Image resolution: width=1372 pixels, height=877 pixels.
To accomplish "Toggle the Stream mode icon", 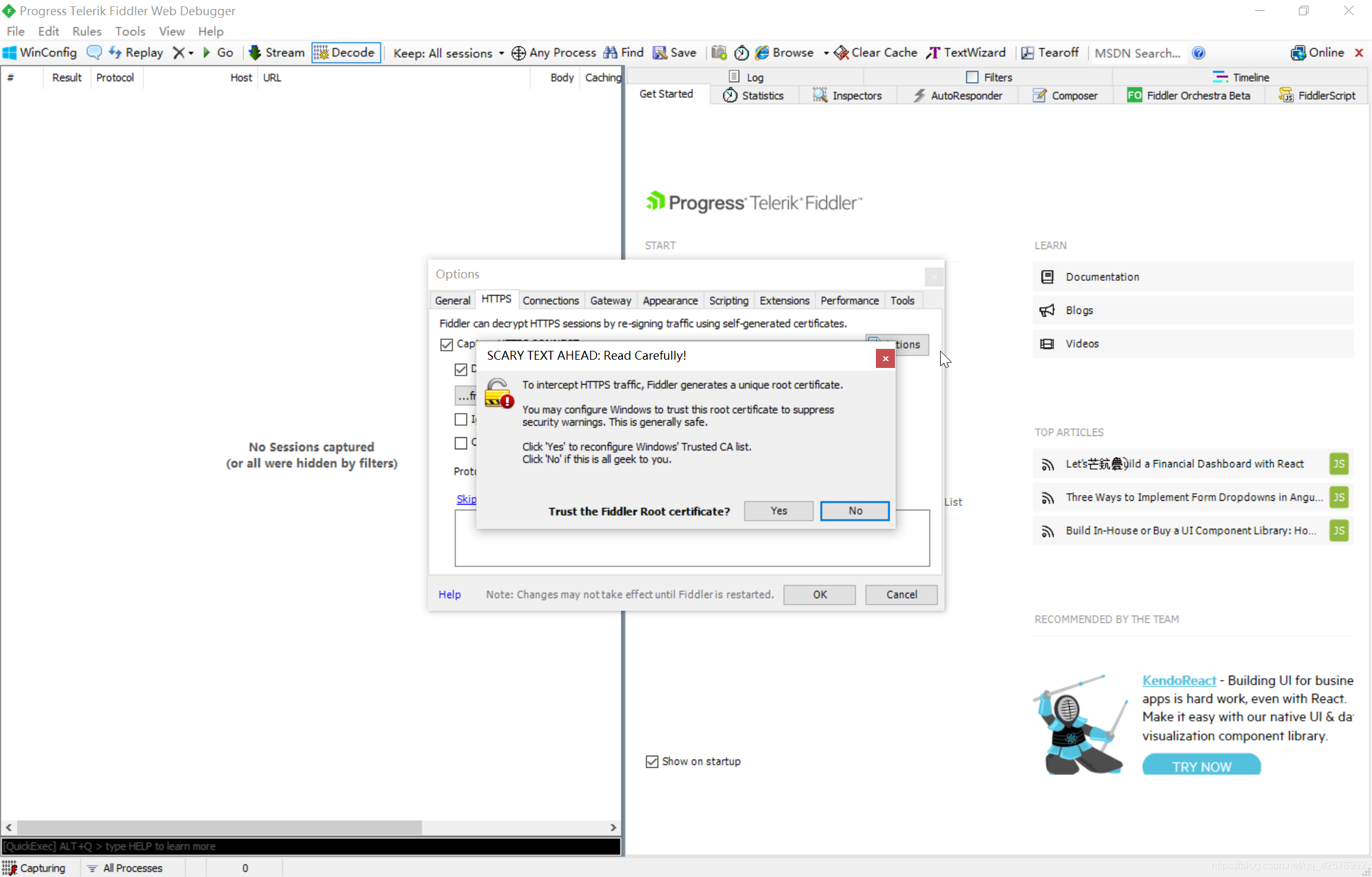I will pyautogui.click(x=255, y=53).
